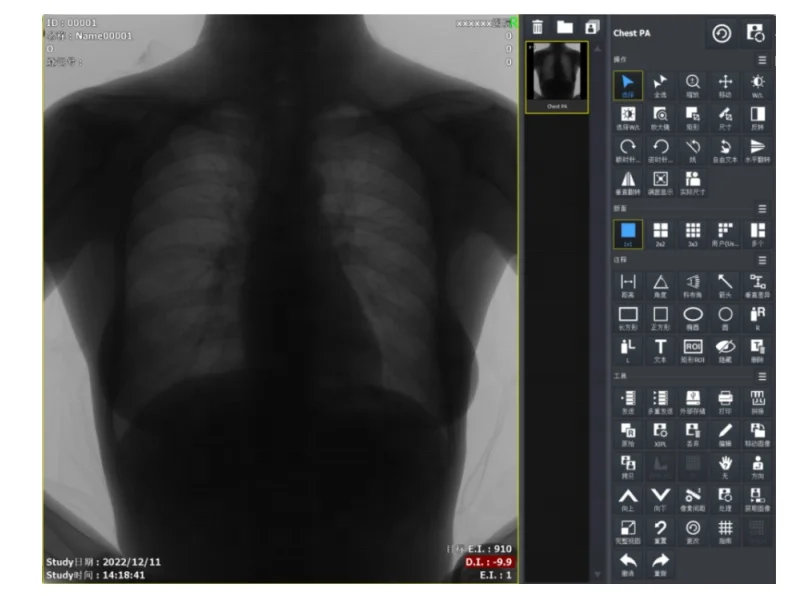
Task: Click the top-right patient settings icon
Action: click(756, 33)
